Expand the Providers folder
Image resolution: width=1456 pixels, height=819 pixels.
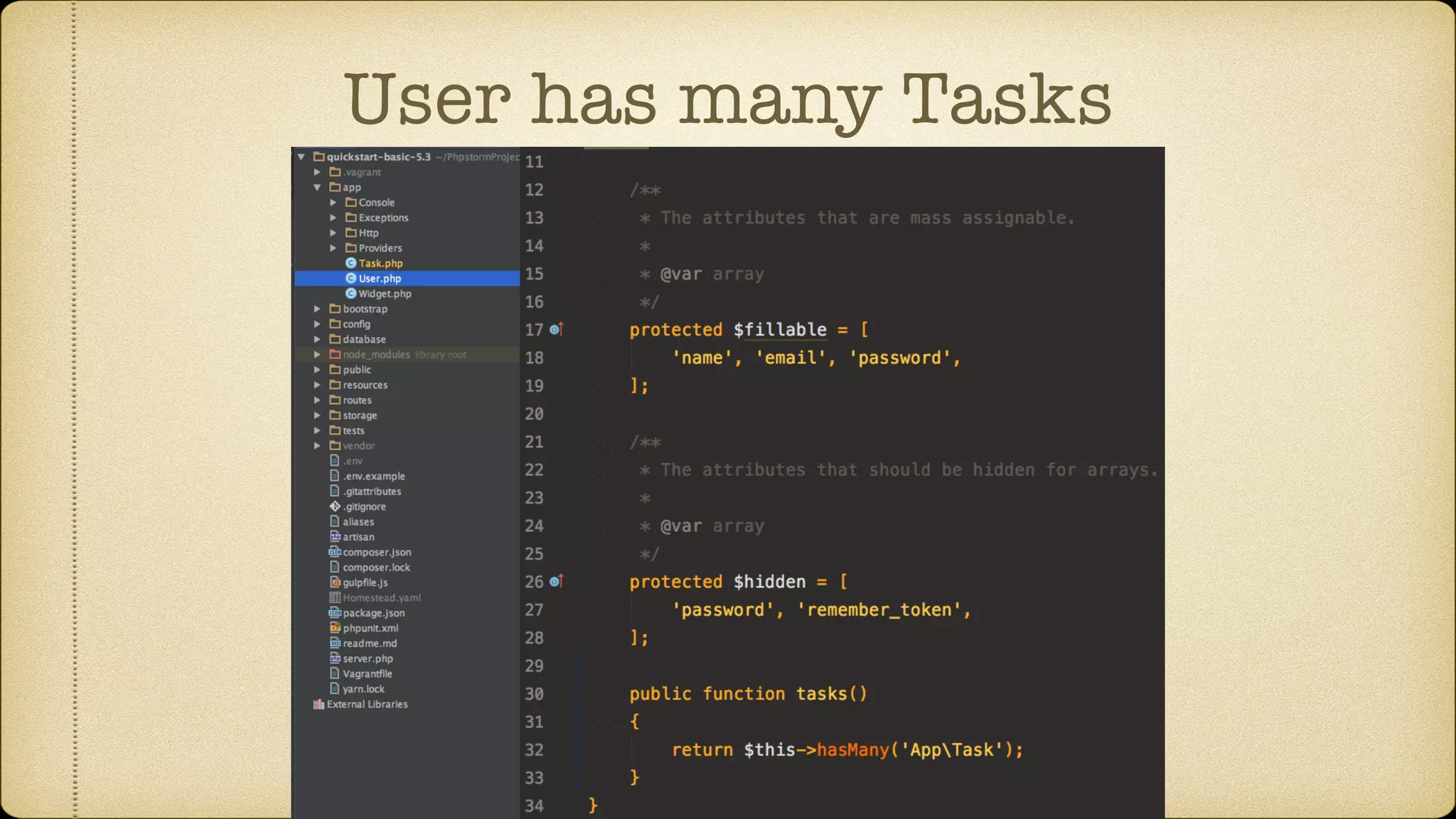point(333,248)
